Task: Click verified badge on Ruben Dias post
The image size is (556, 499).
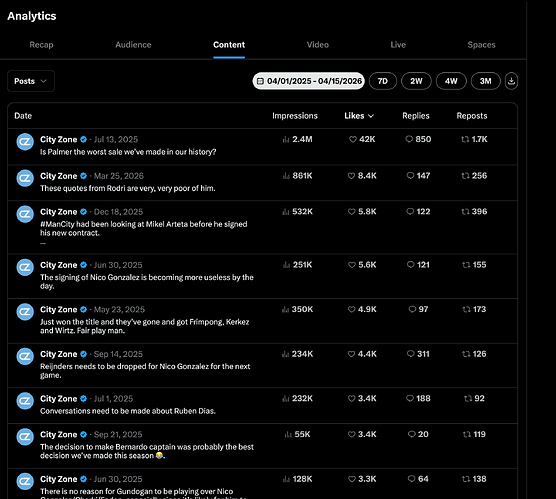Action: click(83, 399)
